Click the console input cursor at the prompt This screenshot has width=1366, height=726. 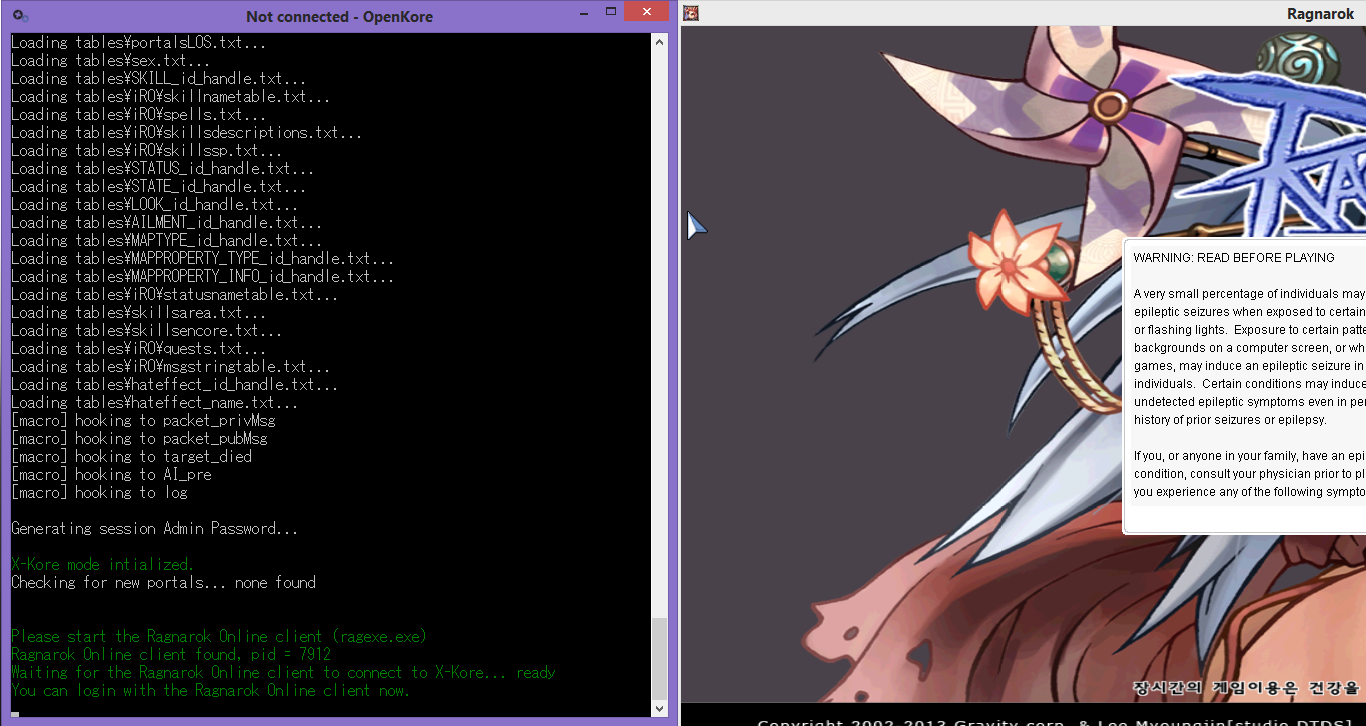(x=14, y=713)
